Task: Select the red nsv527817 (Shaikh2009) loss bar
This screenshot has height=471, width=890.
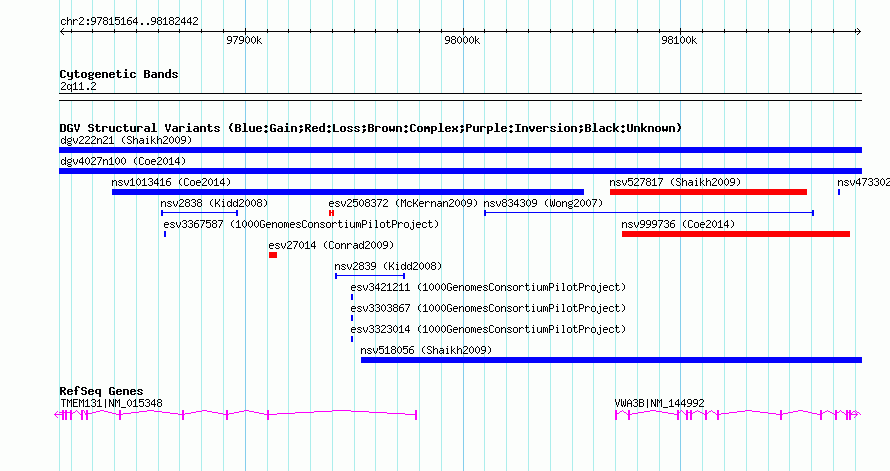Action: (x=708, y=192)
